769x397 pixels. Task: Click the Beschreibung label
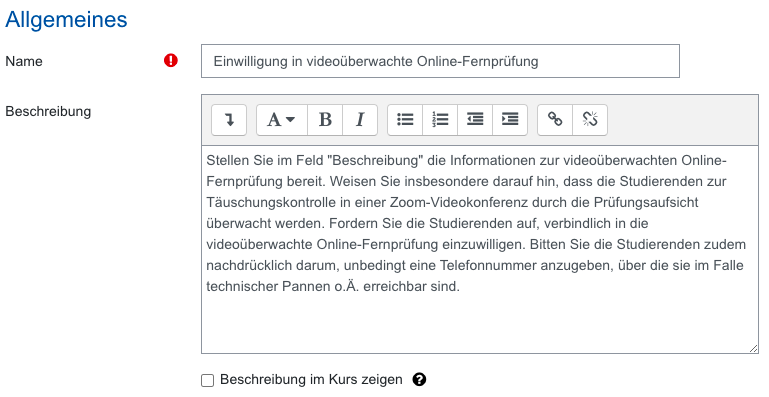pos(48,111)
